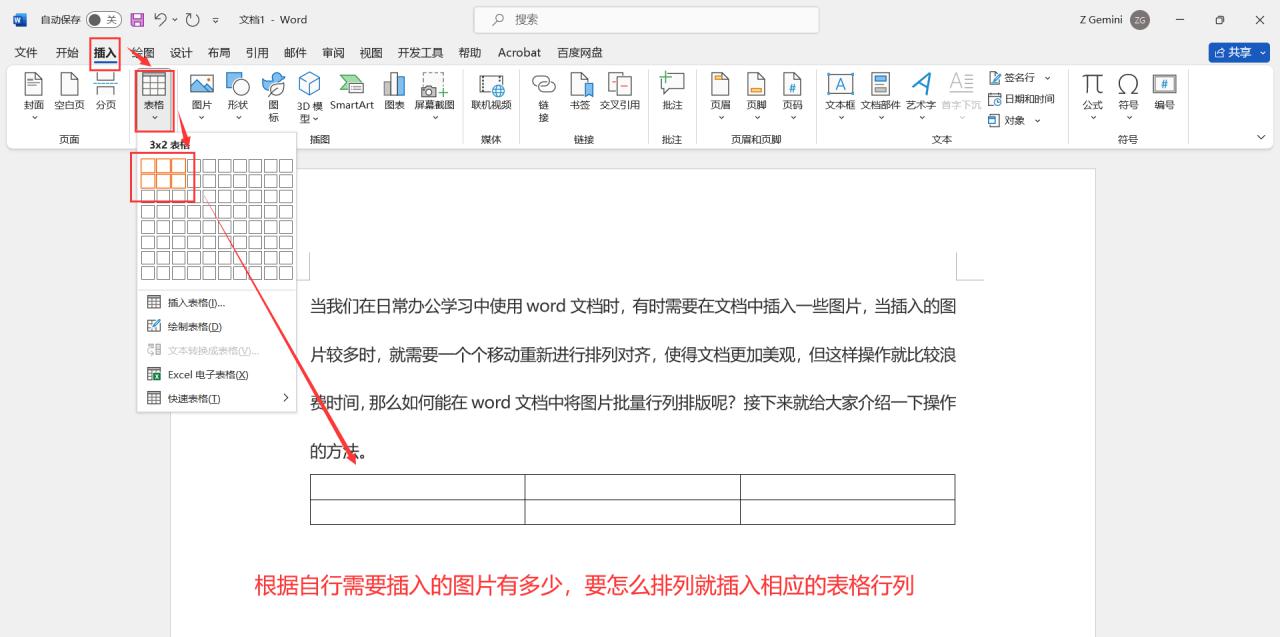The width and height of the screenshot is (1280, 637).
Task: Switch to the References (引用) tab
Action: [257, 53]
